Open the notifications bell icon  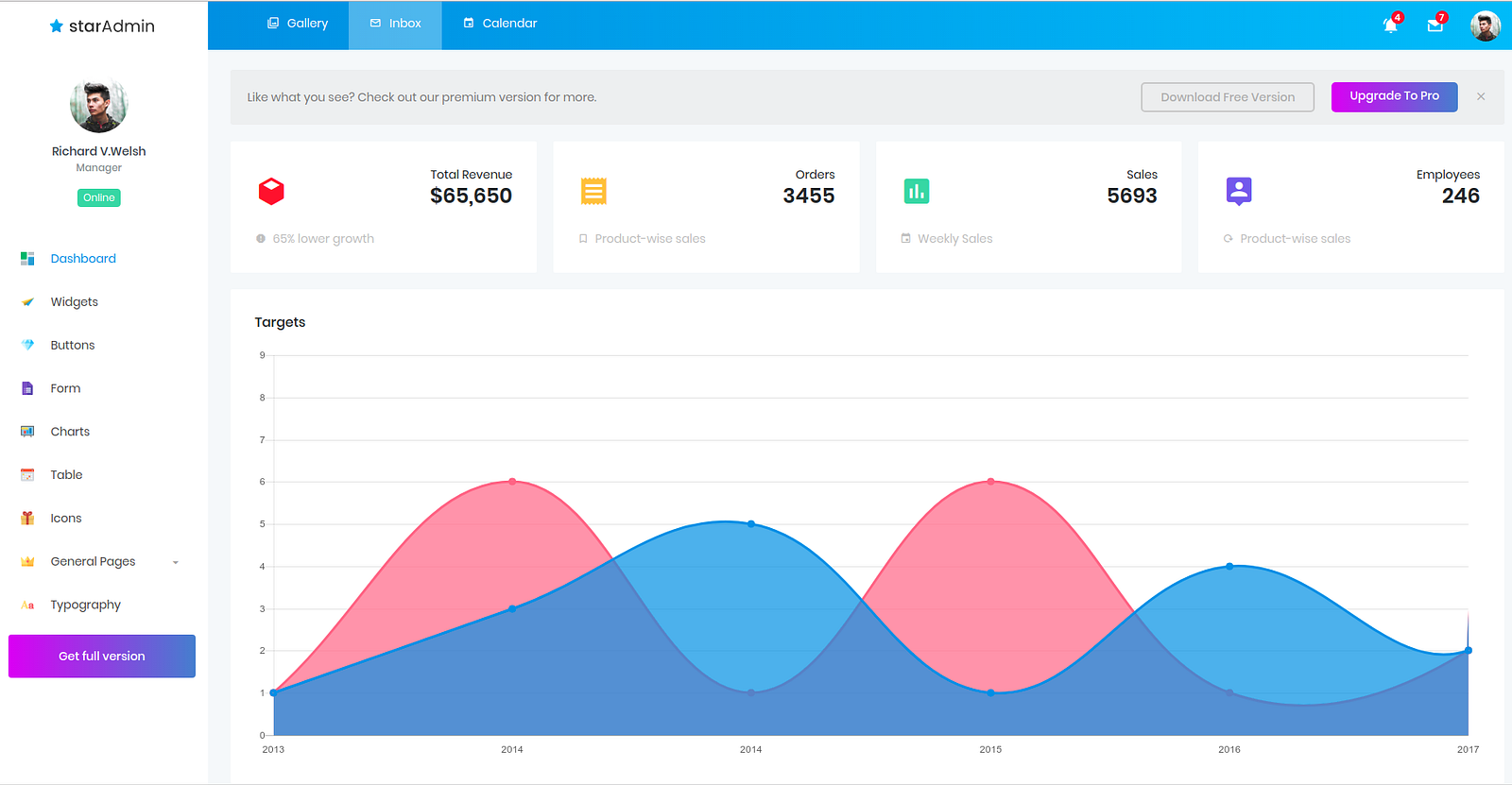click(1390, 25)
